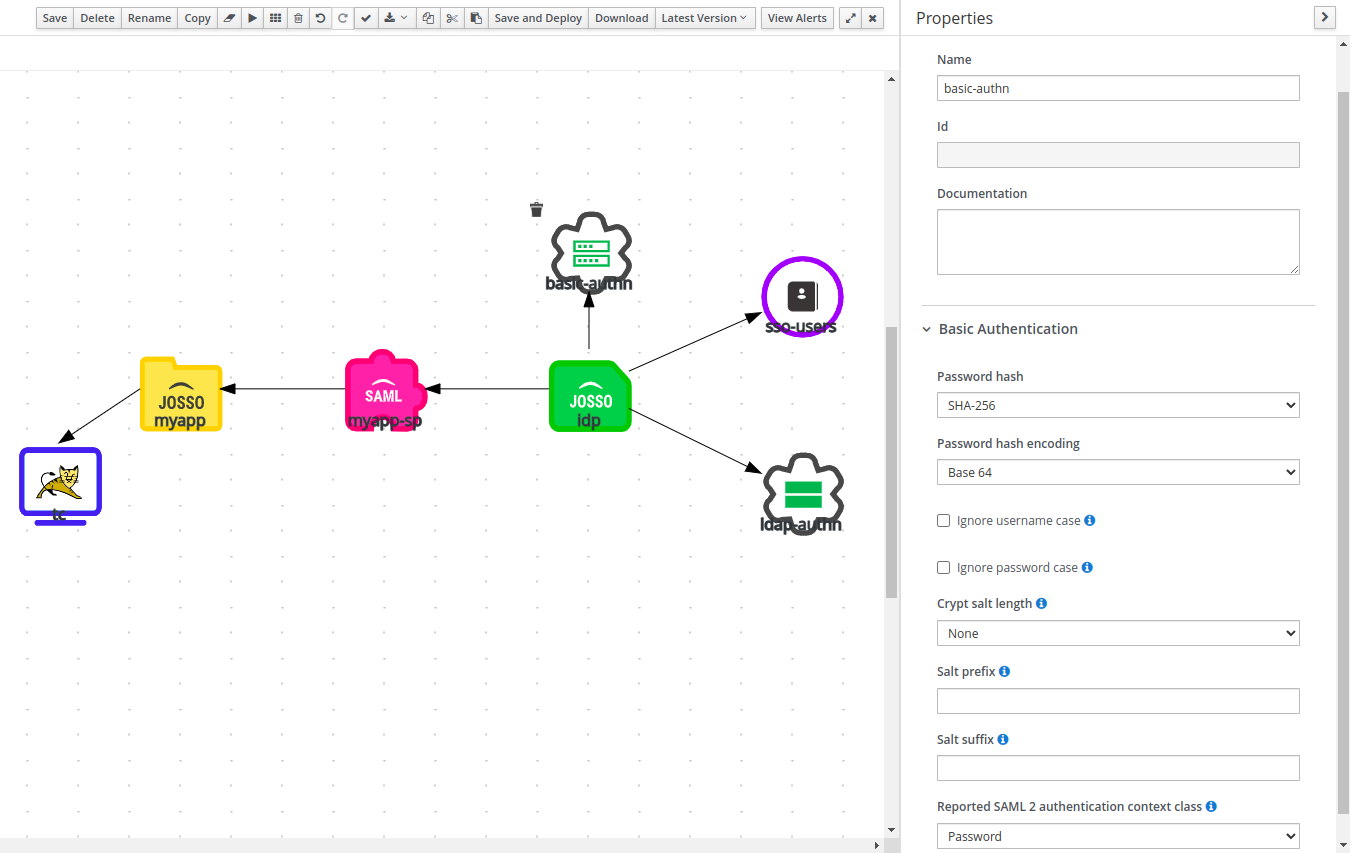Click the Salt suffix input field

1118,768
